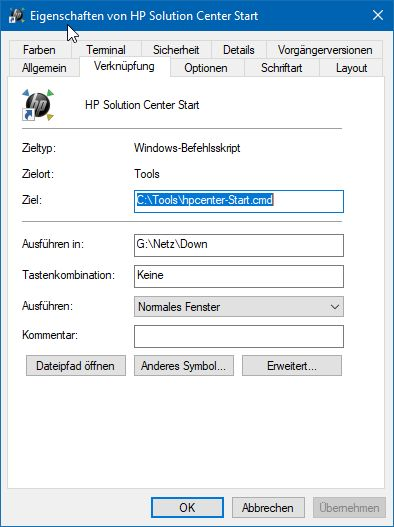
Task: Expand the Ausführen window mode dropdown
Action: pyautogui.click(x=239, y=307)
